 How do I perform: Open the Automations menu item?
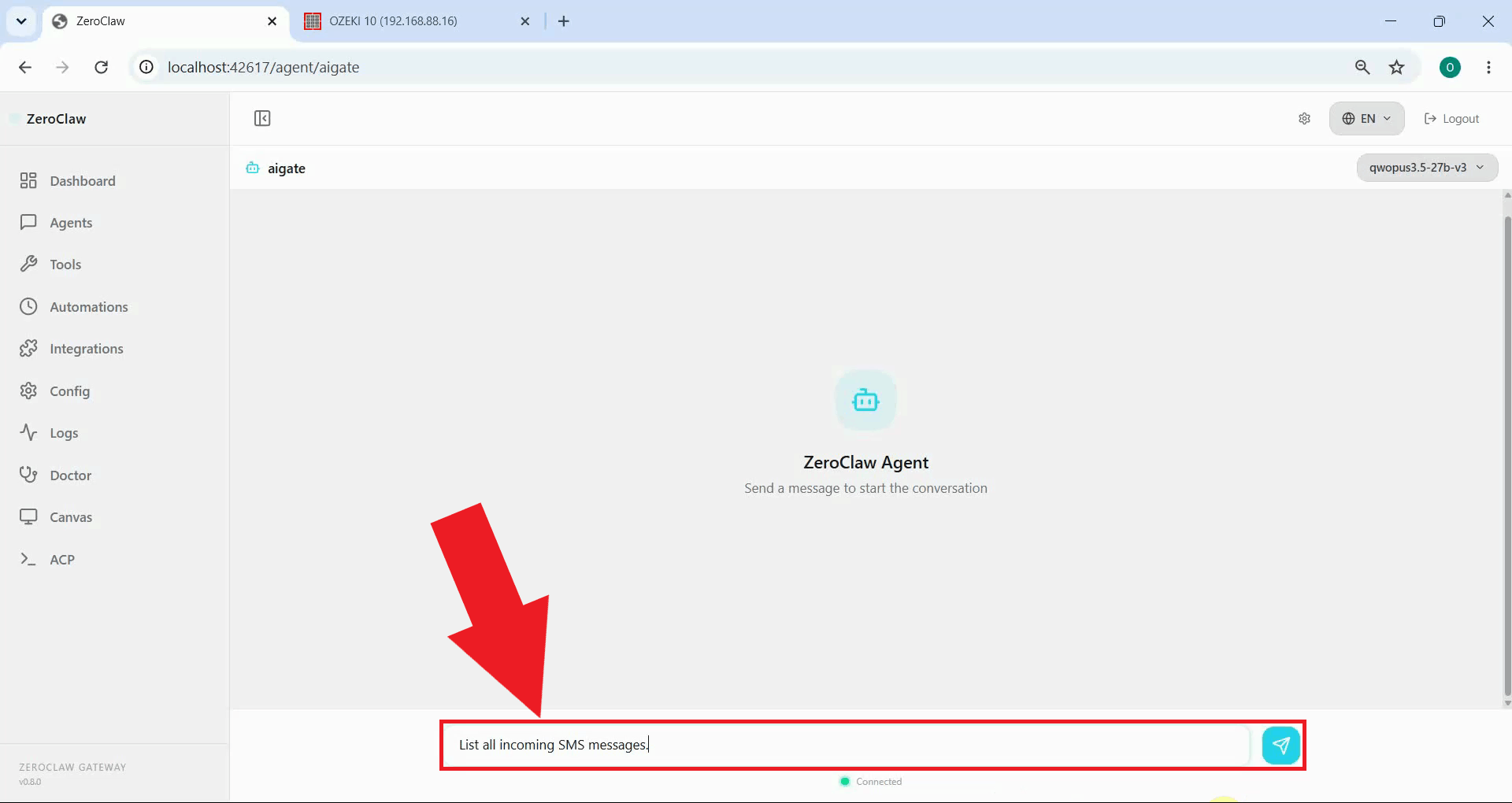pyautogui.click(x=89, y=307)
